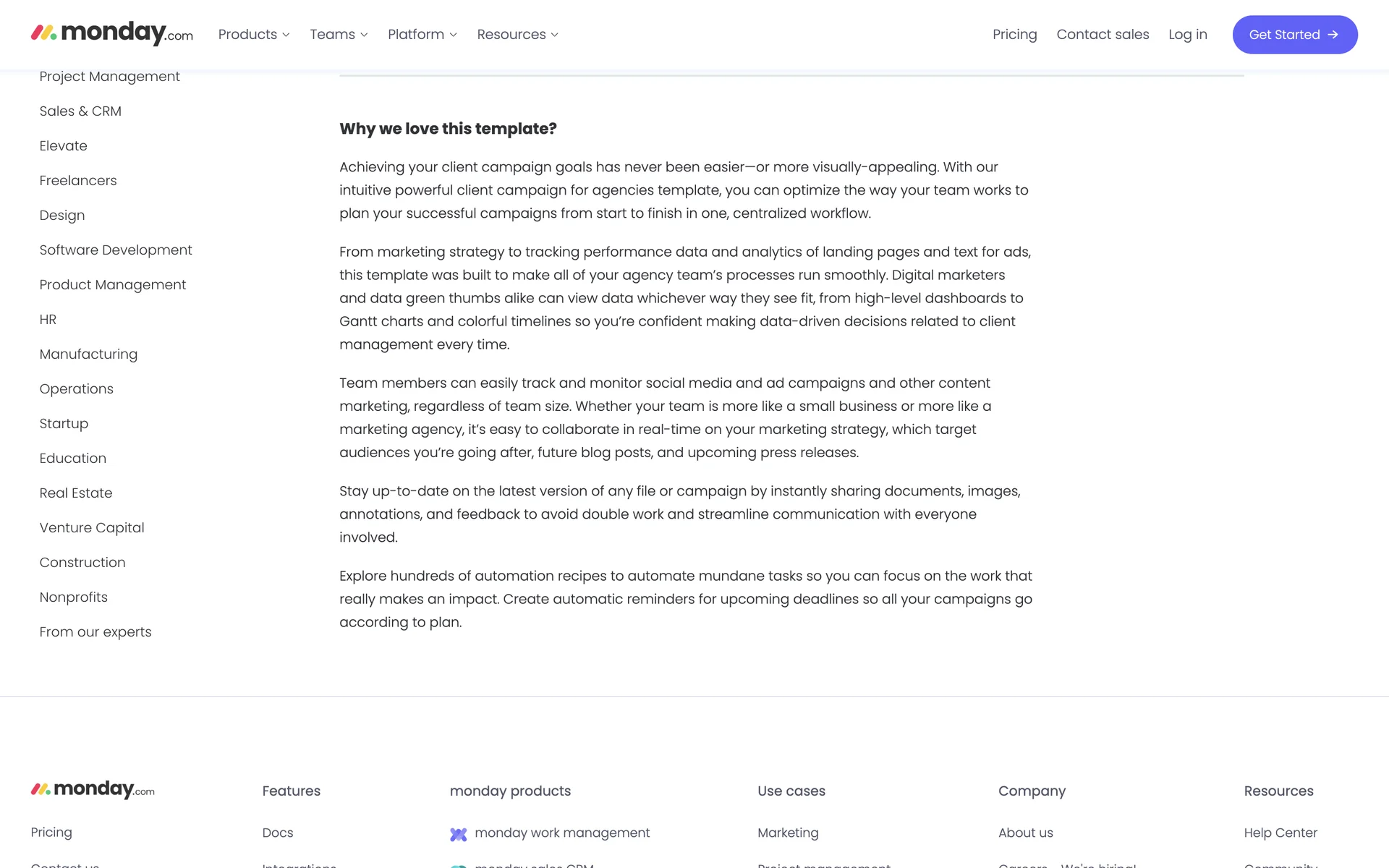
Task: Expand the Products dropdown menu
Action: 254,35
